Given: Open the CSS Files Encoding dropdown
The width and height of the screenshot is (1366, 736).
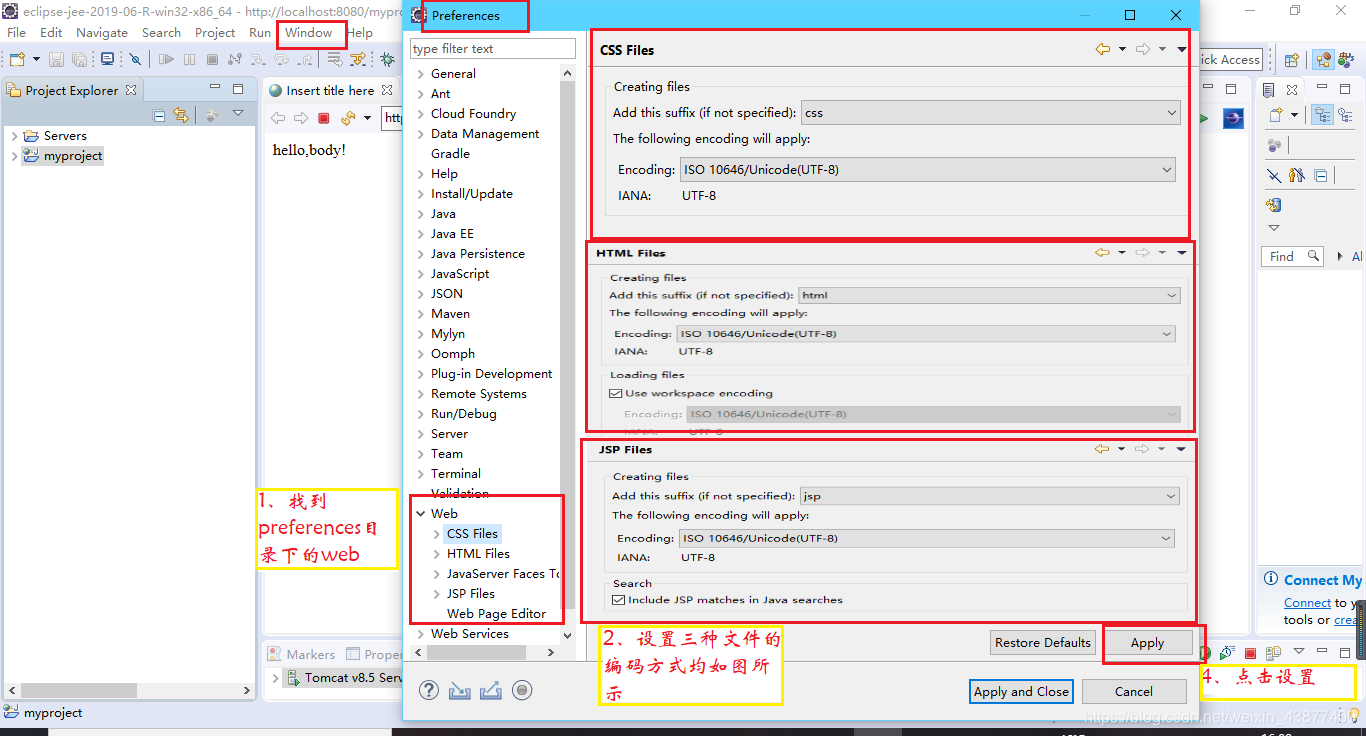Looking at the screenshot, I should pyautogui.click(x=928, y=170).
